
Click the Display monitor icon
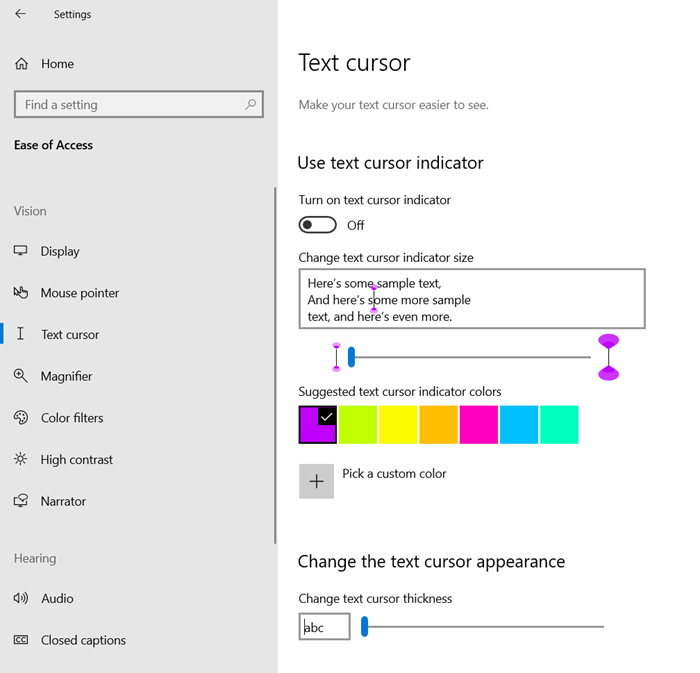point(21,251)
